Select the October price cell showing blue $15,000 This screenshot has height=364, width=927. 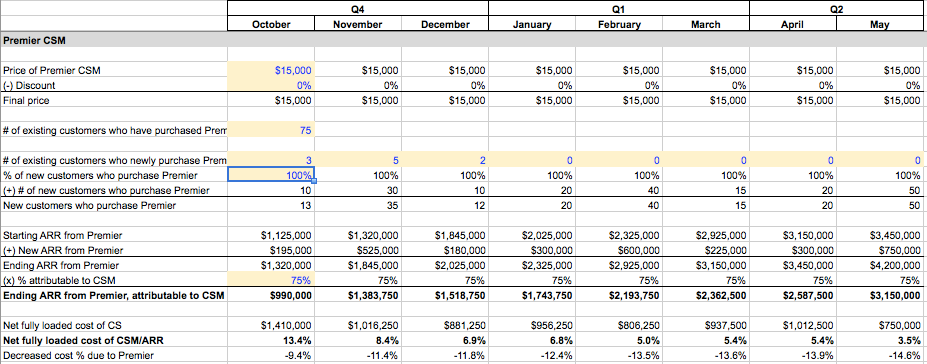[271, 70]
